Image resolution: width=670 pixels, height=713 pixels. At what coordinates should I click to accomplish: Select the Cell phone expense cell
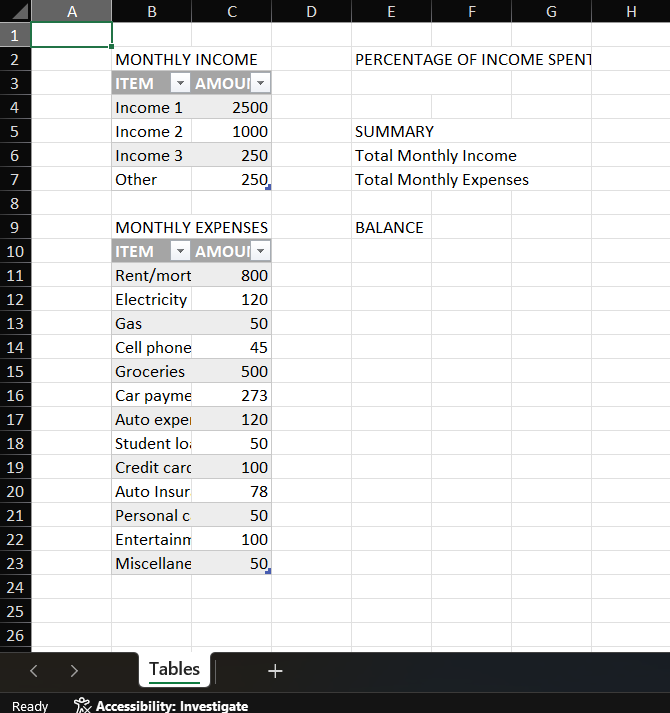pyautogui.click(x=151, y=347)
